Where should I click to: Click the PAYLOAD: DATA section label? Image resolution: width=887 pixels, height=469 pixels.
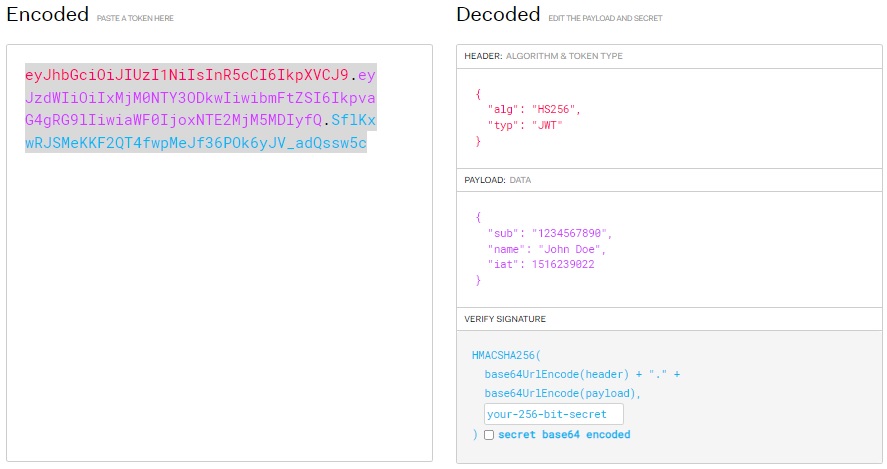click(x=497, y=180)
